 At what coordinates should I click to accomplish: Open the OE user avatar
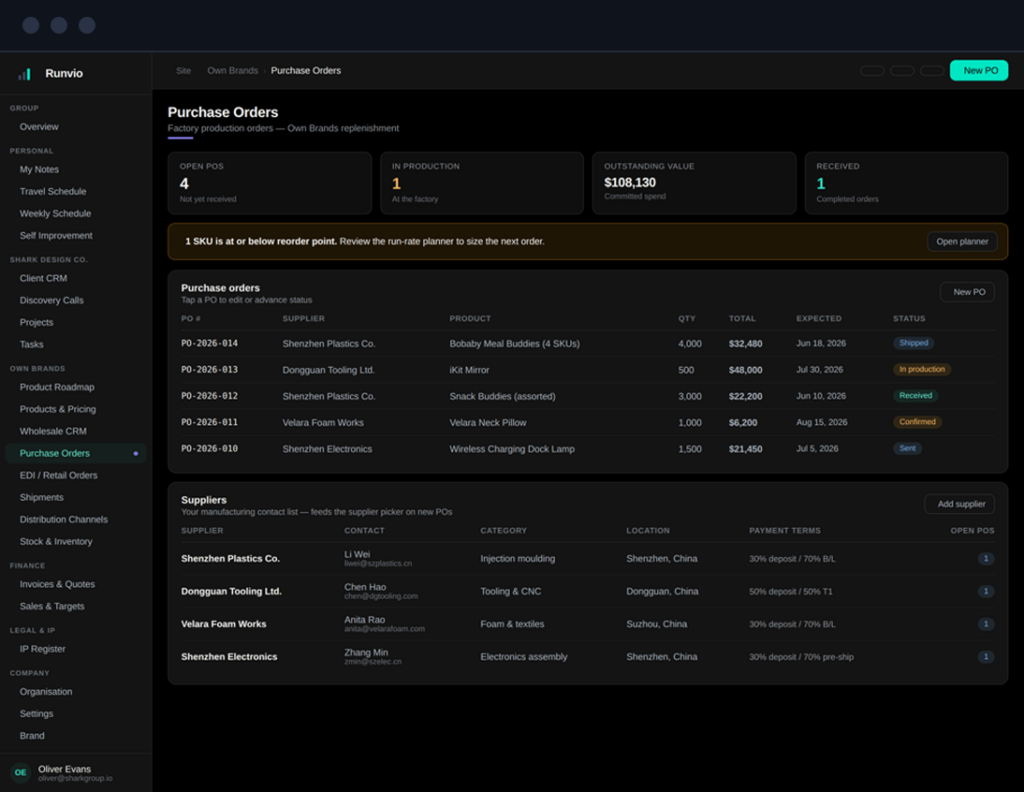[20, 772]
